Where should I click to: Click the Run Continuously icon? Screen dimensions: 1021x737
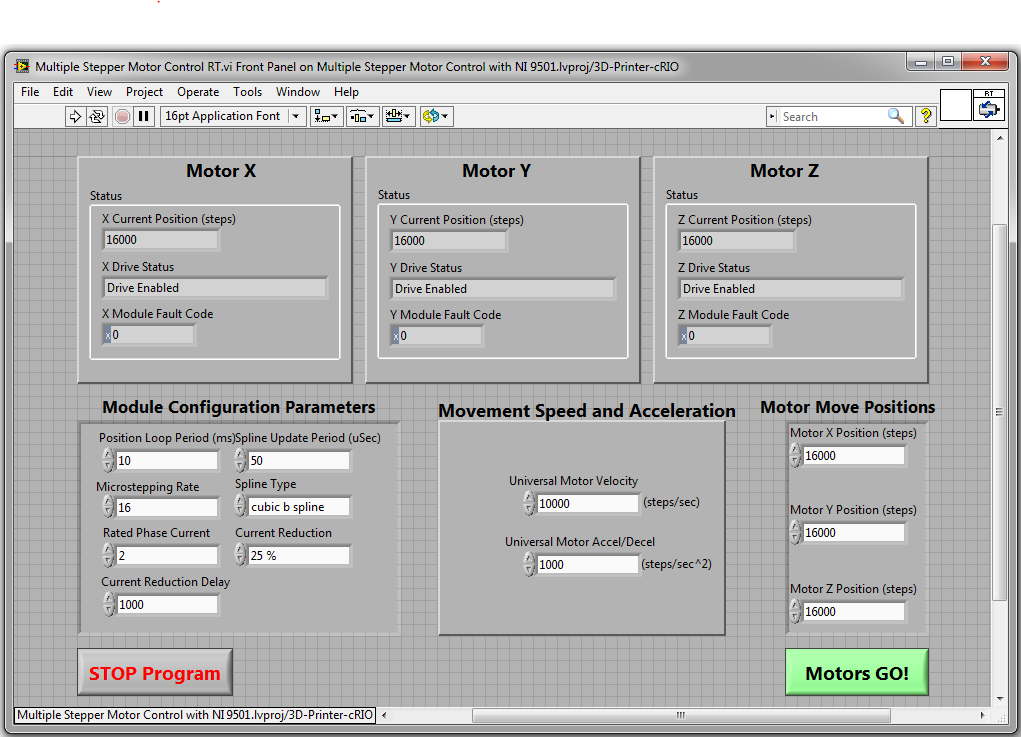point(97,116)
